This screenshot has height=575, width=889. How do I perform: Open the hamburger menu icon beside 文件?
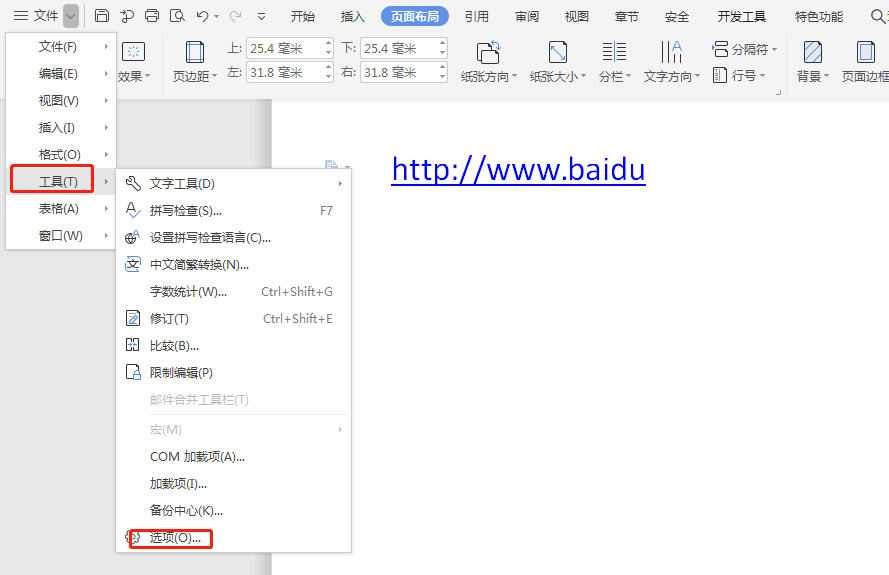[21, 16]
